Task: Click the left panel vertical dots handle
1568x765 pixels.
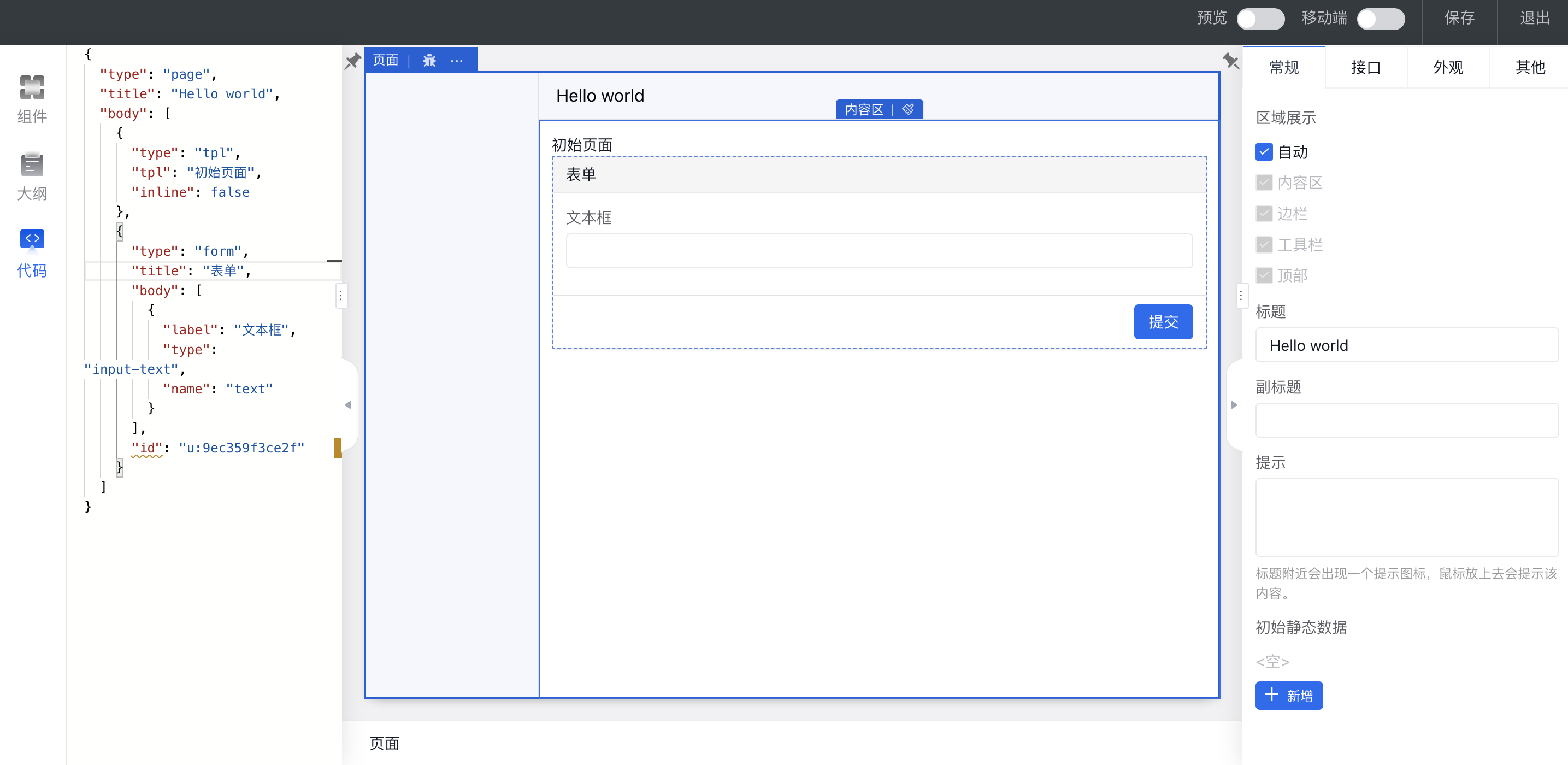Action: pyautogui.click(x=341, y=296)
